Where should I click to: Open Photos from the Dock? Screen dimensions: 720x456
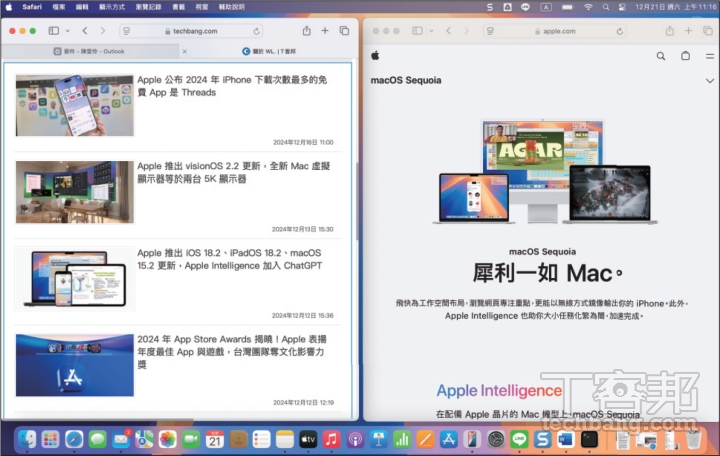pos(168,439)
